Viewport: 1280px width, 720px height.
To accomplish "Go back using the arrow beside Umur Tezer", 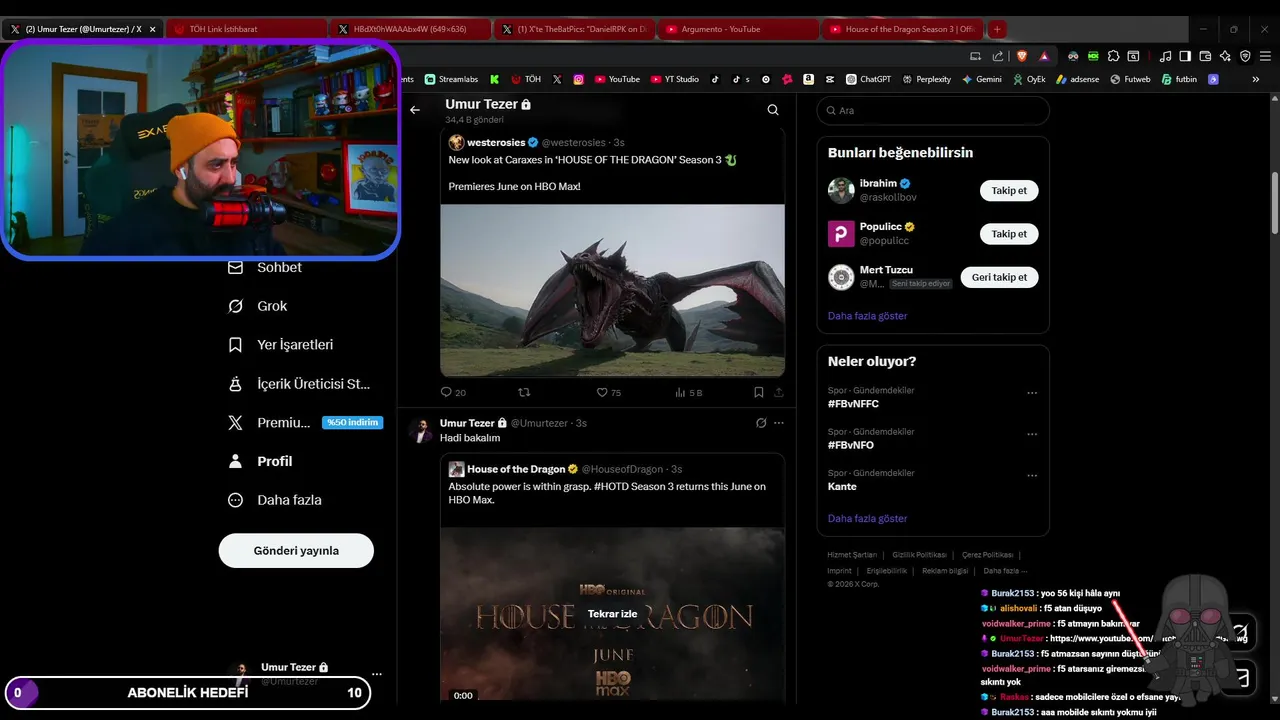I will [x=415, y=110].
